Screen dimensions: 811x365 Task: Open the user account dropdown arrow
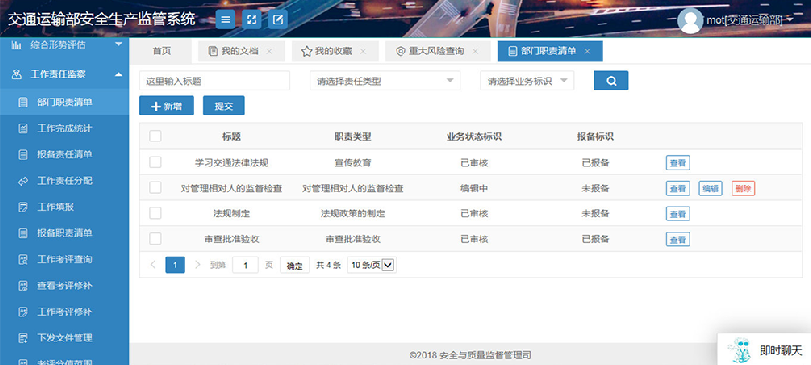click(x=790, y=20)
